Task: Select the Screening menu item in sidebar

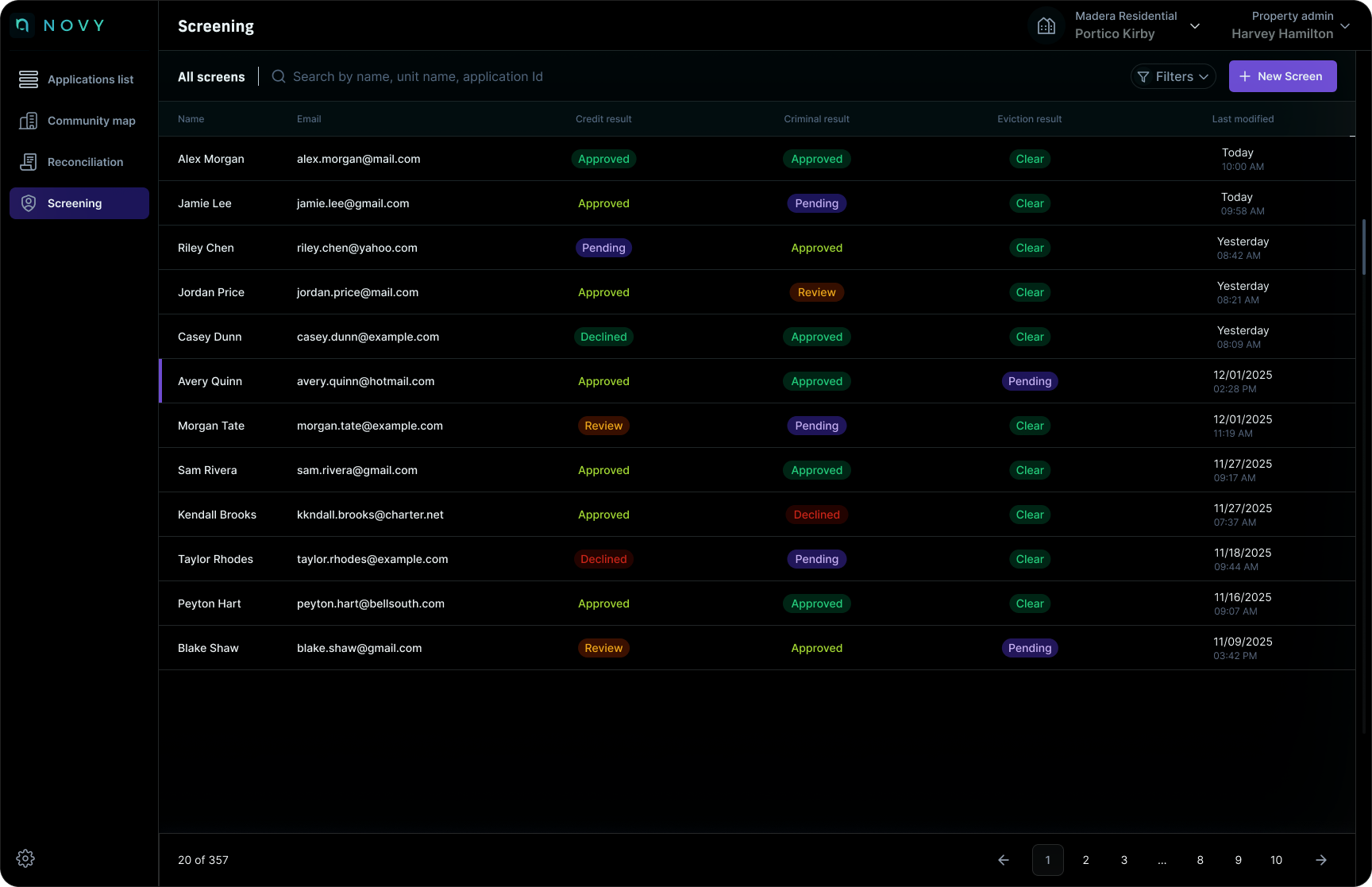Action: click(x=75, y=203)
